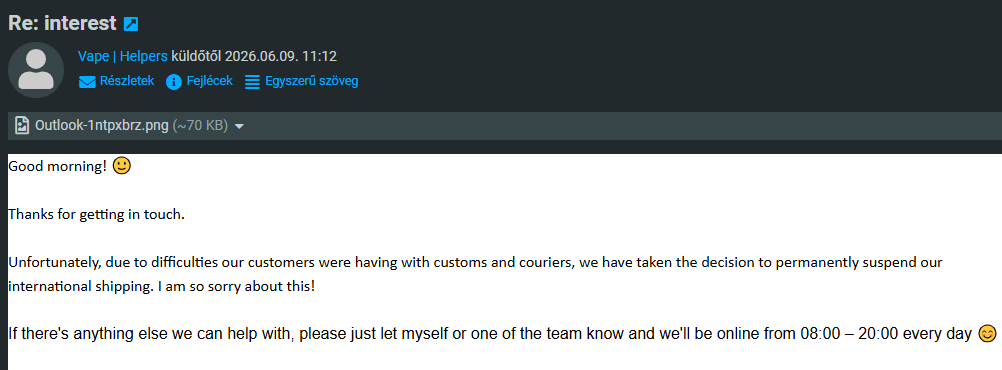Screen dimensions: 1002x370
Task: Click the envelope icon beside Részletek
Action: coord(87,82)
